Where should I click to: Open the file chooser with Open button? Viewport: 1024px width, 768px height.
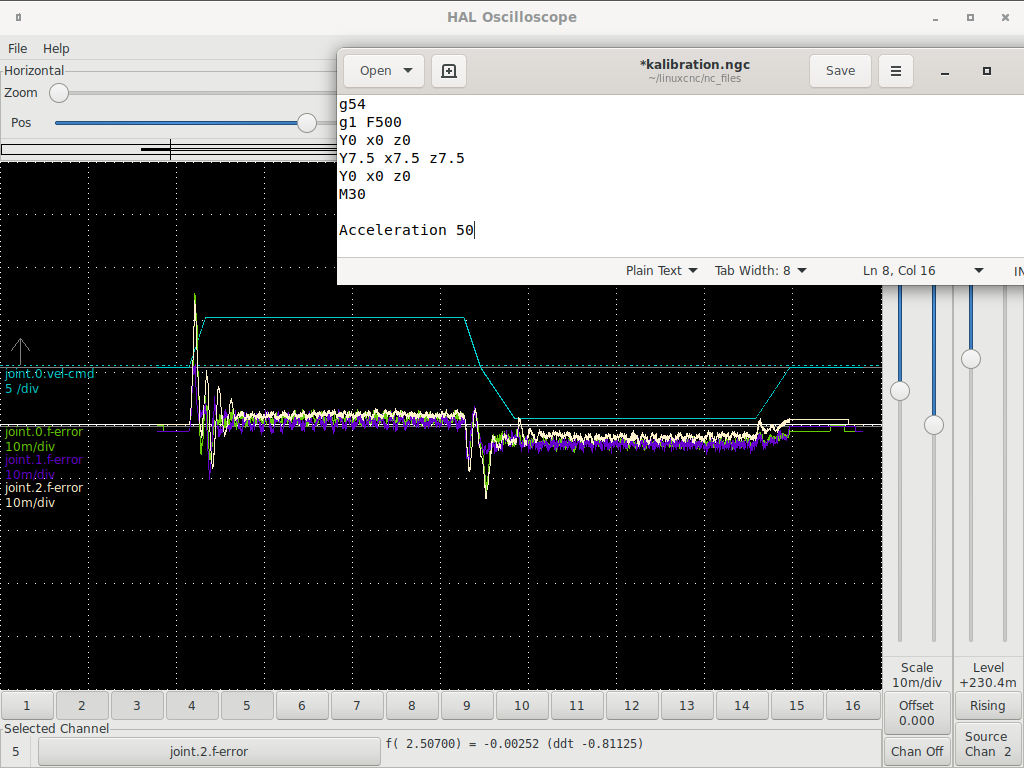click(x=384, y=71)
